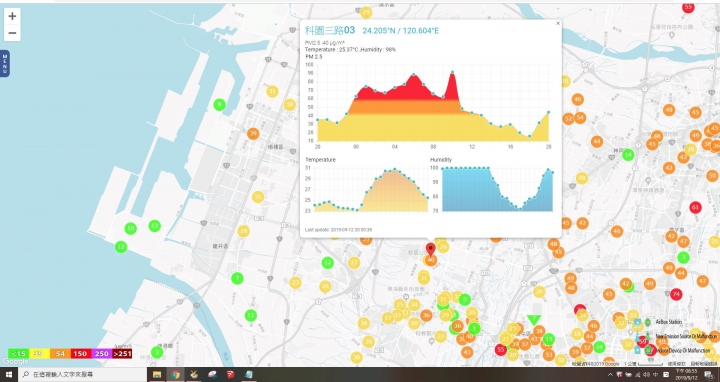Image resolution: width=720 pixels, height=382 pixels.
Task: Switch to Chrome on the taskbar
Action: 175,374
